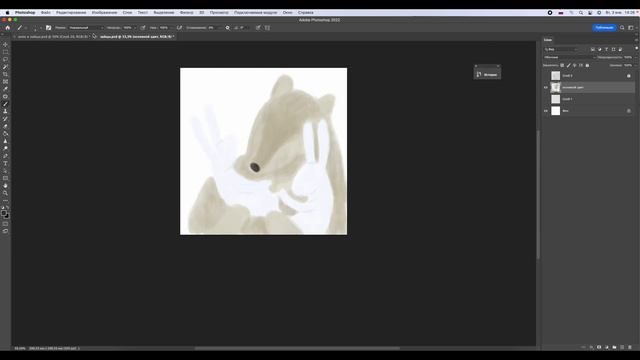Toggle lock image pixels brush icon

pyautogui.click(x=569, y=65)
